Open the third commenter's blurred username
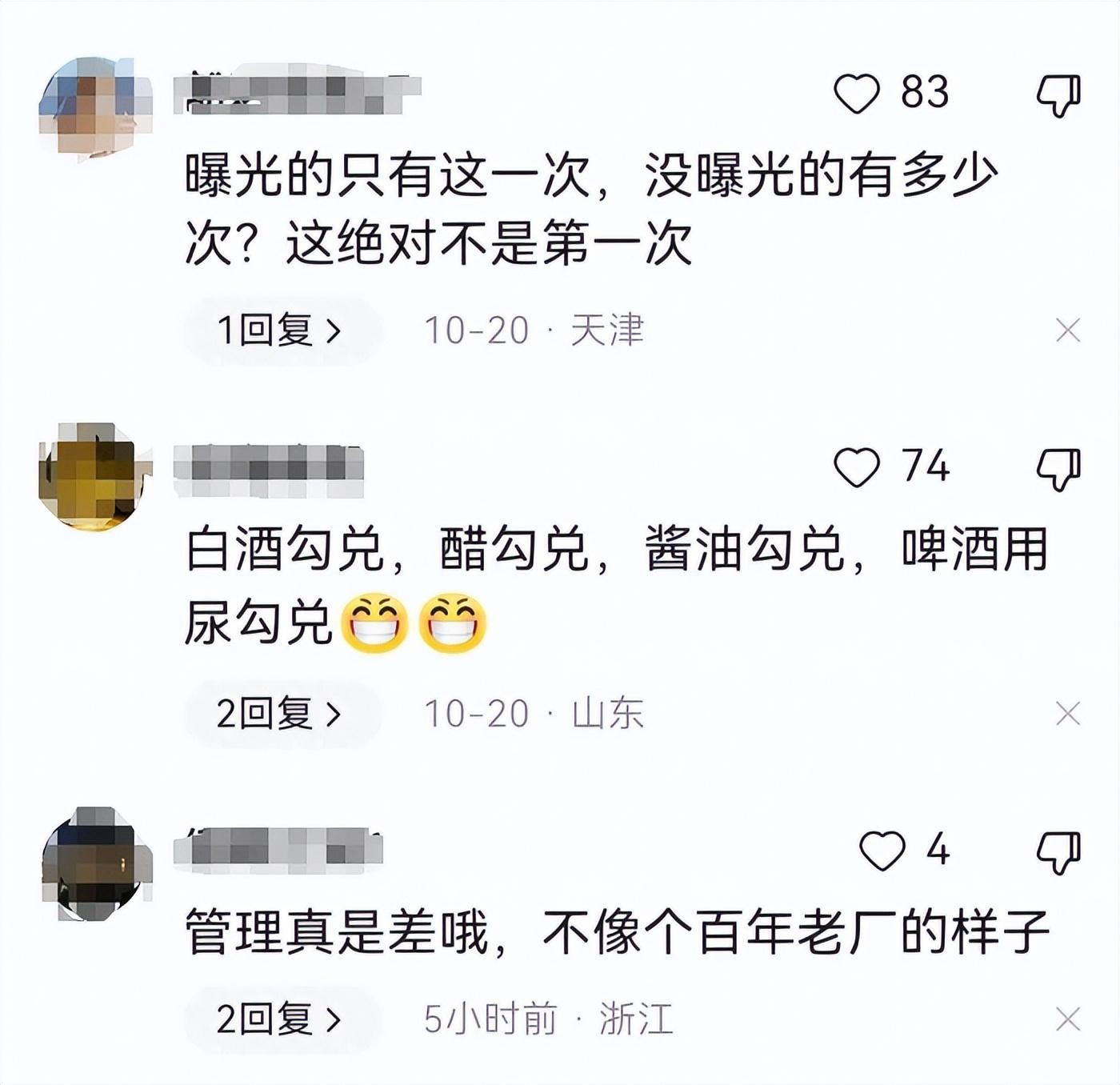Image resolution: width=1120 pixels, height=1085 pixels. [x=278, y=849]
